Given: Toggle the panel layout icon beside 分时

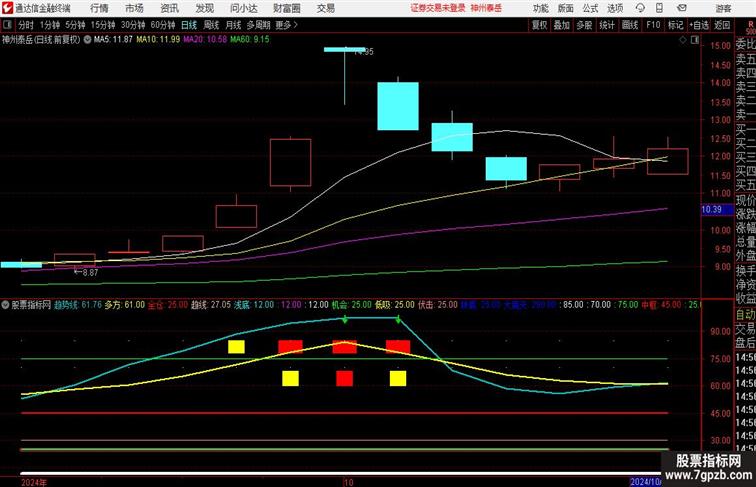Looking at the screenshot, I should tap(7, 25).
